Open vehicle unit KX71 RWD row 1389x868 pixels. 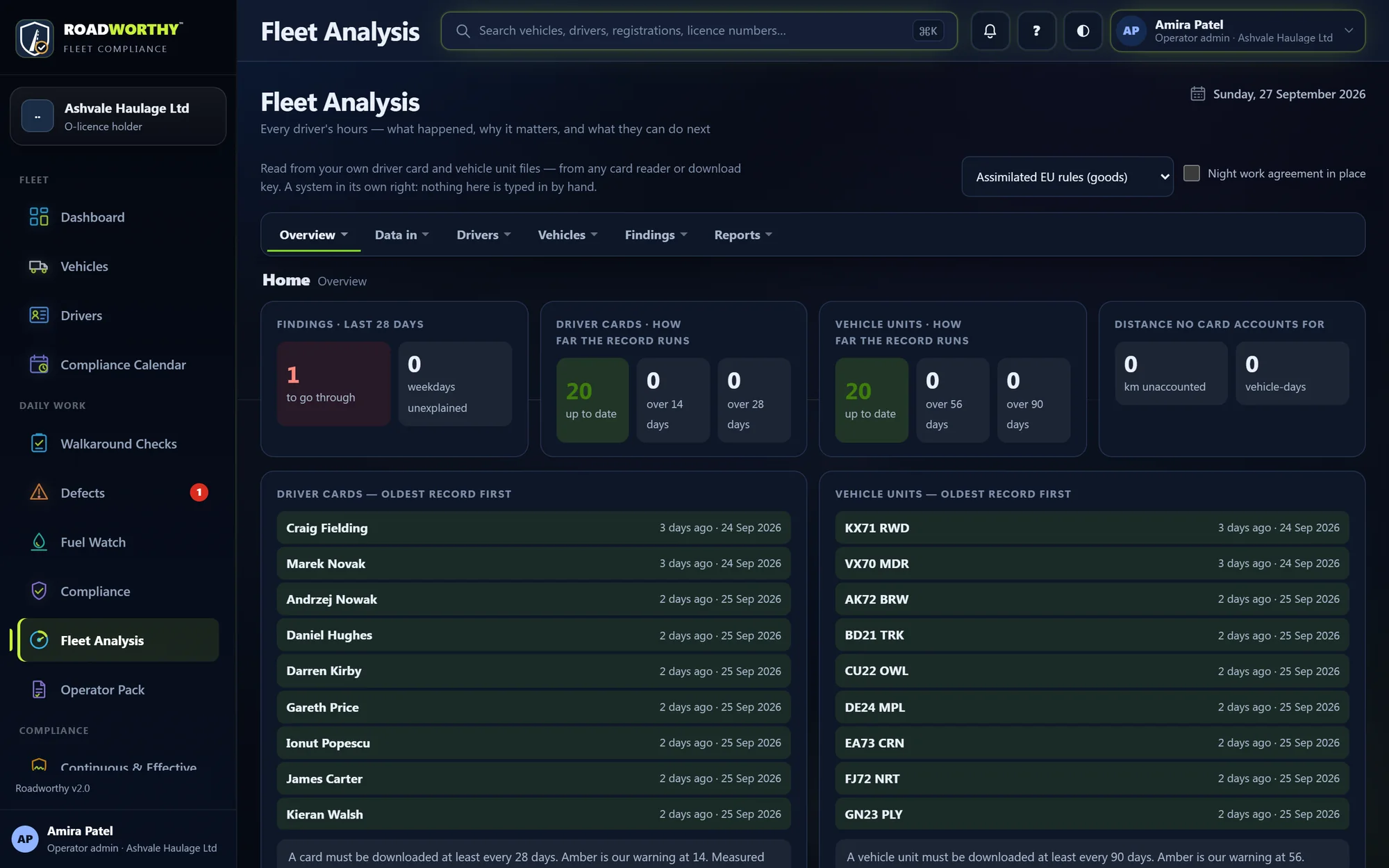pos(1092,528)
